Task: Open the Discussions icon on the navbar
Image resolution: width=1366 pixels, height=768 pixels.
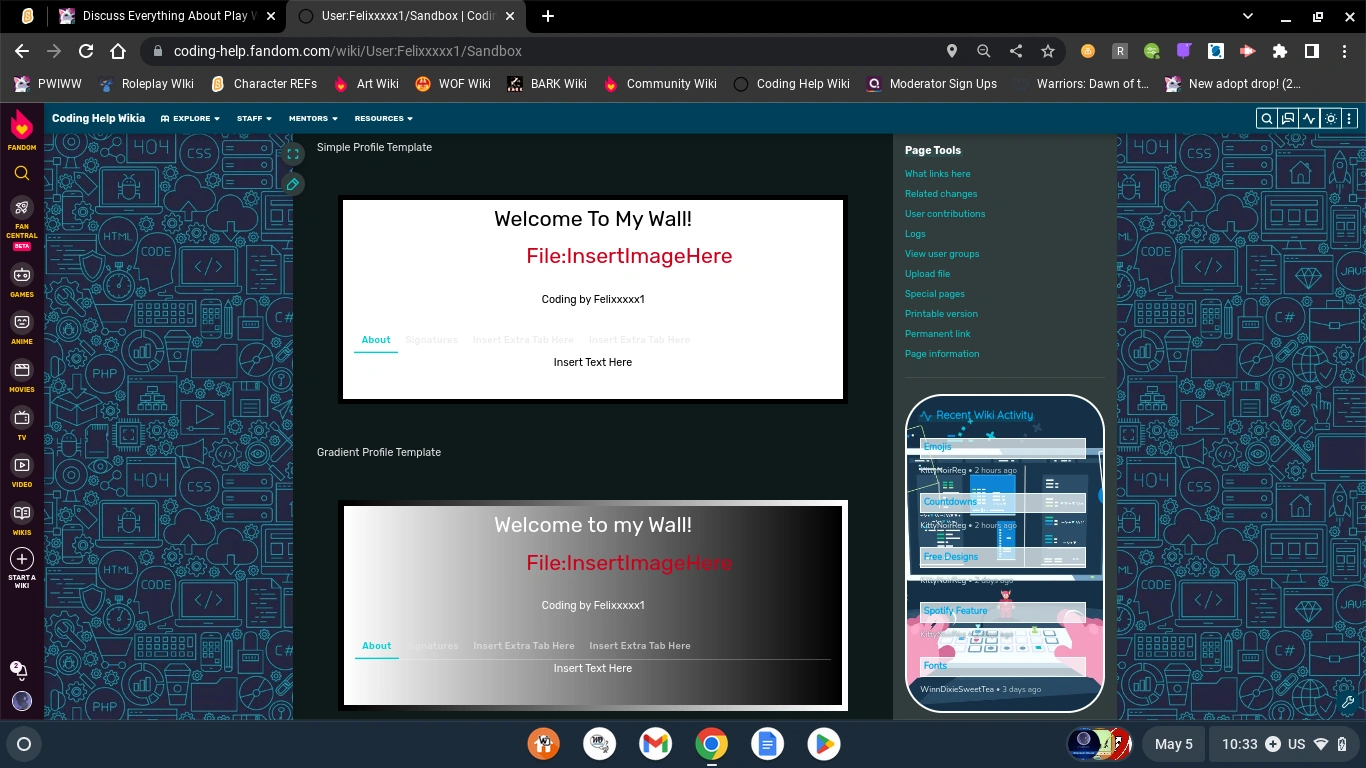Action: [1288, 118]
